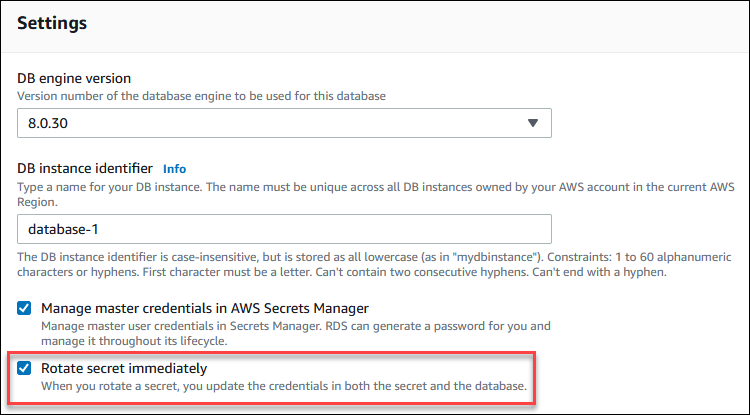Select the 8.0.30 version value text

pyautogui.click(x=48, y=123)
